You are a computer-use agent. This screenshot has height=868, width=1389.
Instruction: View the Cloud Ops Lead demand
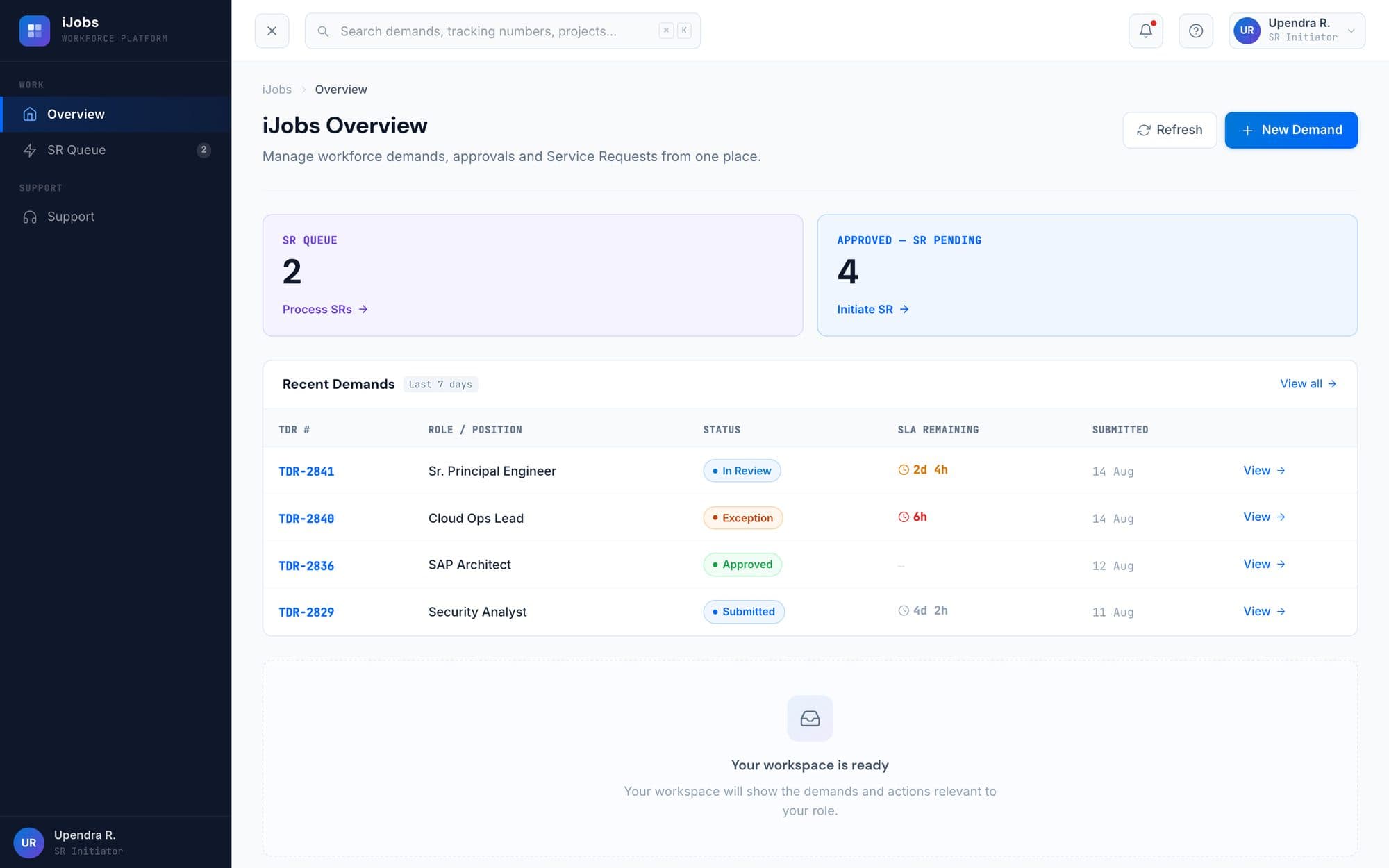pos(1264,517)
